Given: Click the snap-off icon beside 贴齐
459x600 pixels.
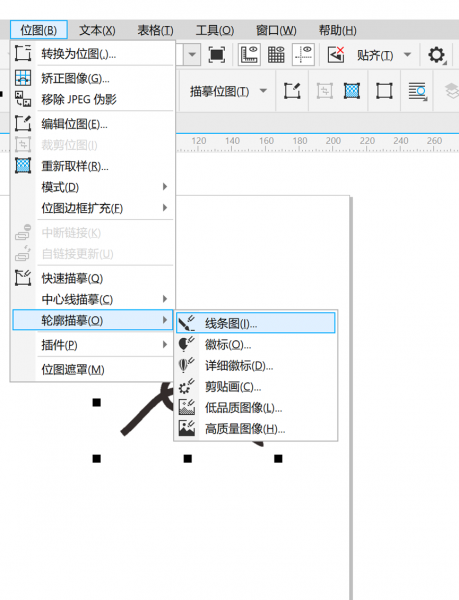Looking at the screenshot, I should pos(336,55).
